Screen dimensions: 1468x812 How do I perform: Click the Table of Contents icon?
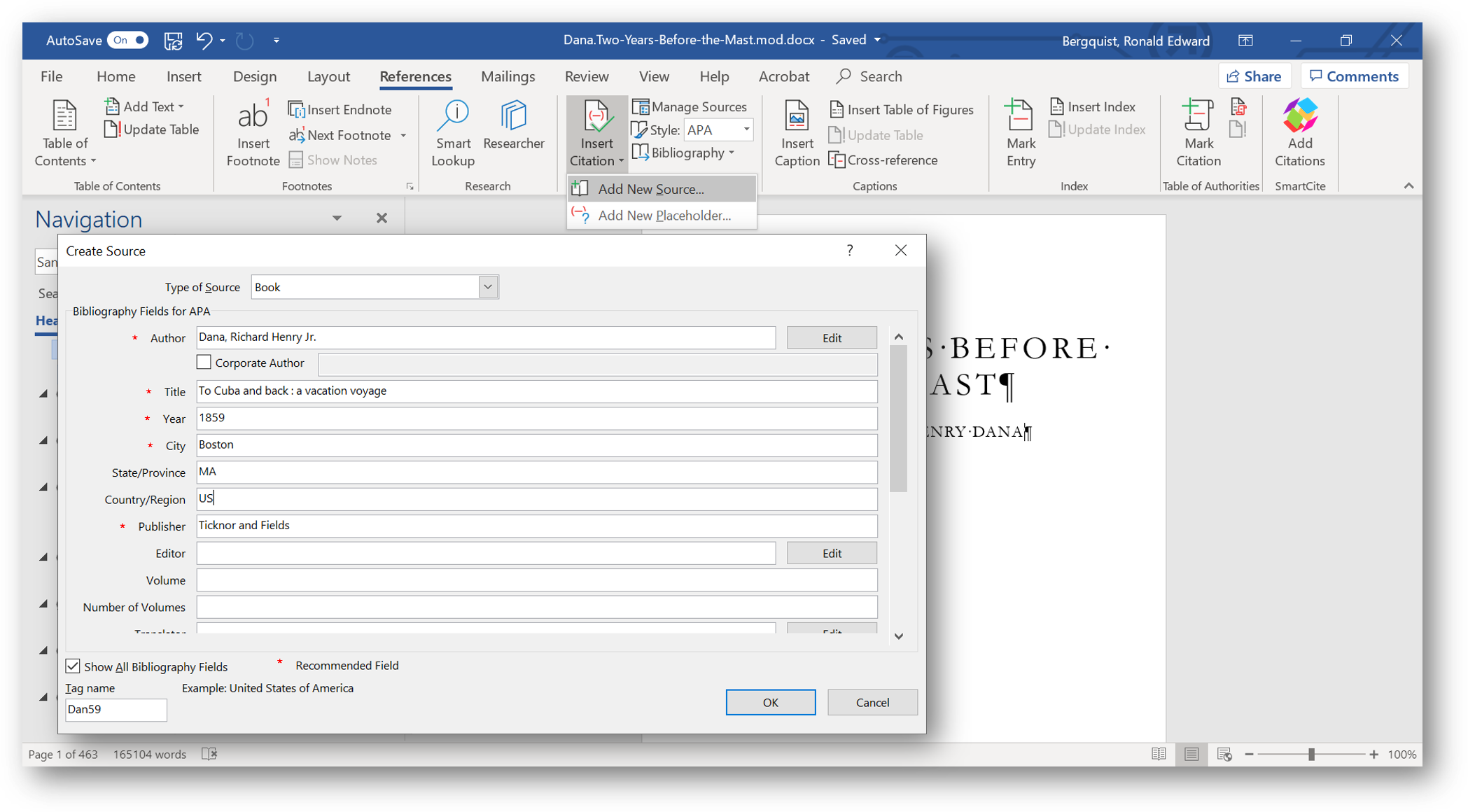coord(64,116)
